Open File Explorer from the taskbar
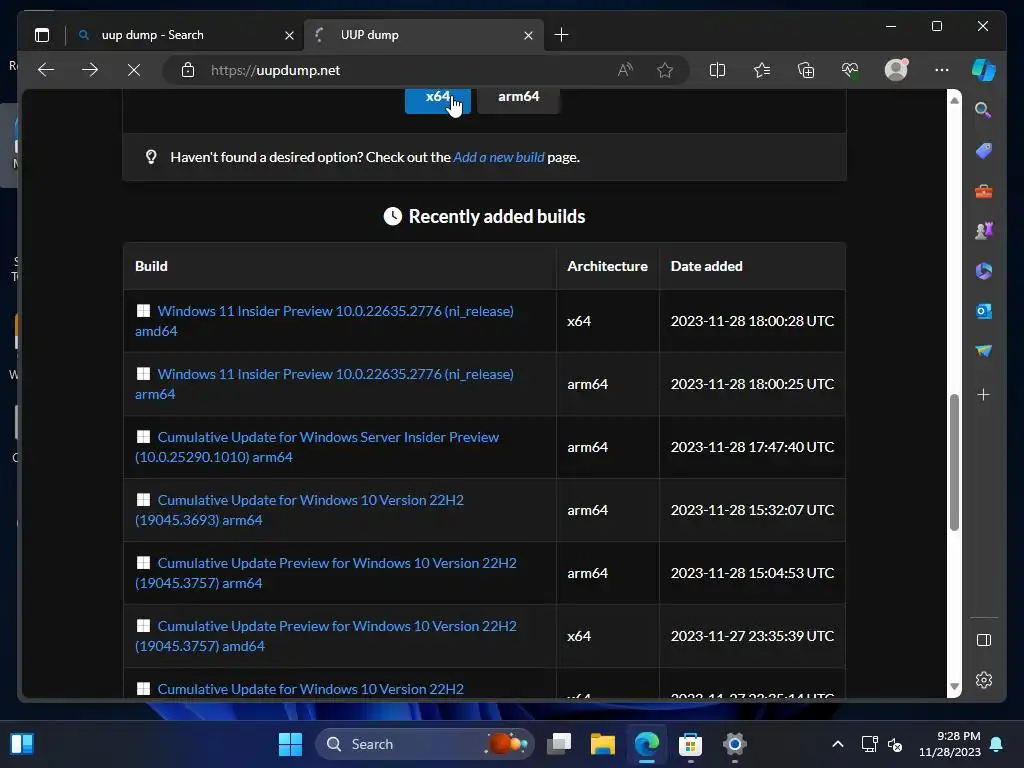The image size is (1024, 768). (x=603, y=744)
